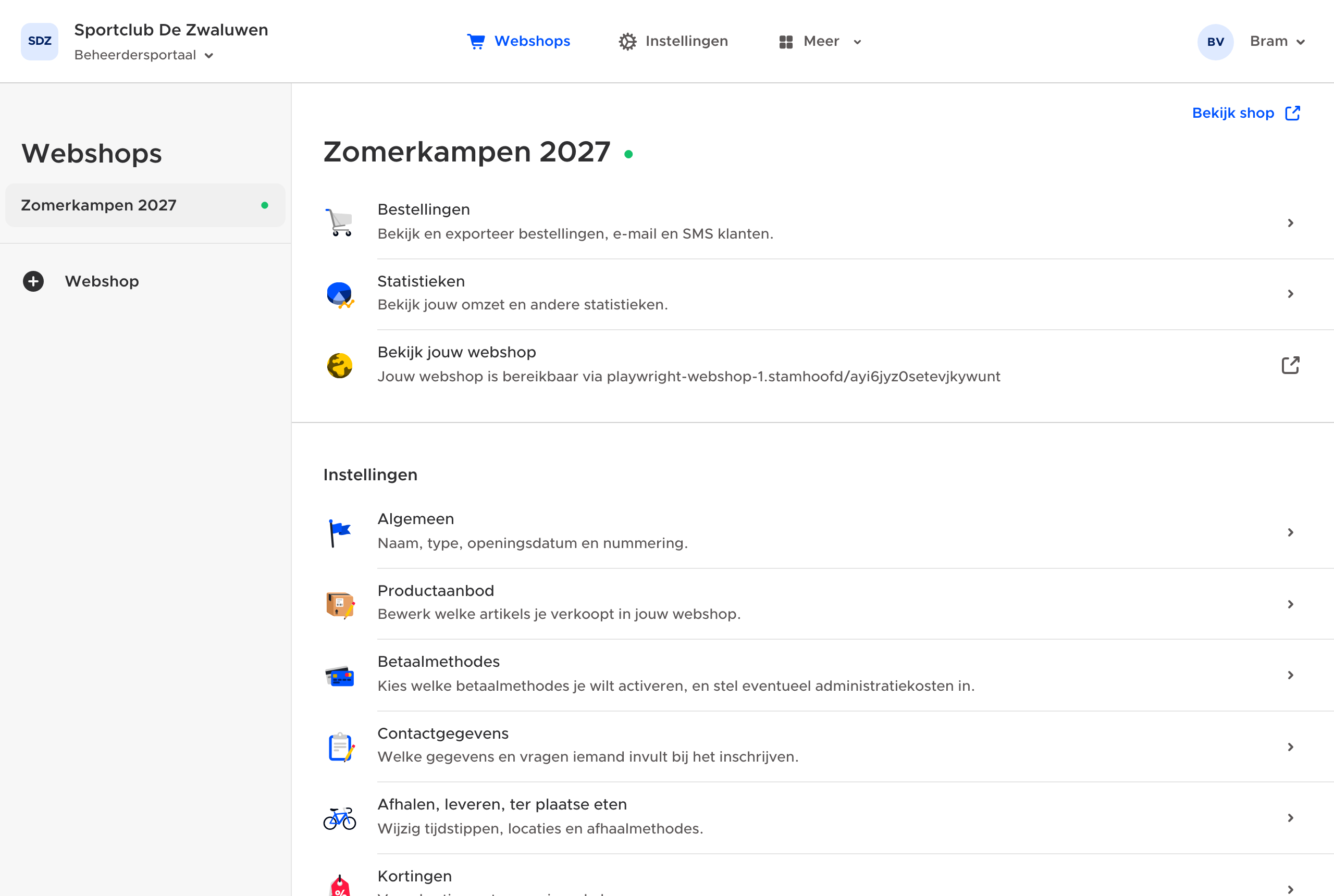Image resolution: width=1334 pixels, height=896 pixels.
Task: Expand the Meer menu
Action: pos(820,41)
